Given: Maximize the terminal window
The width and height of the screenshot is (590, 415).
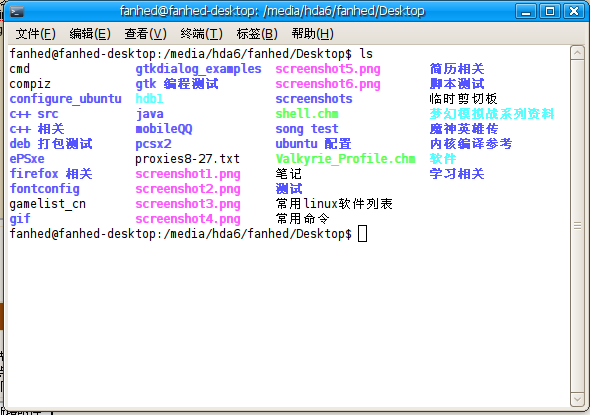Looking at the screenshot, I should coord(550,11).
